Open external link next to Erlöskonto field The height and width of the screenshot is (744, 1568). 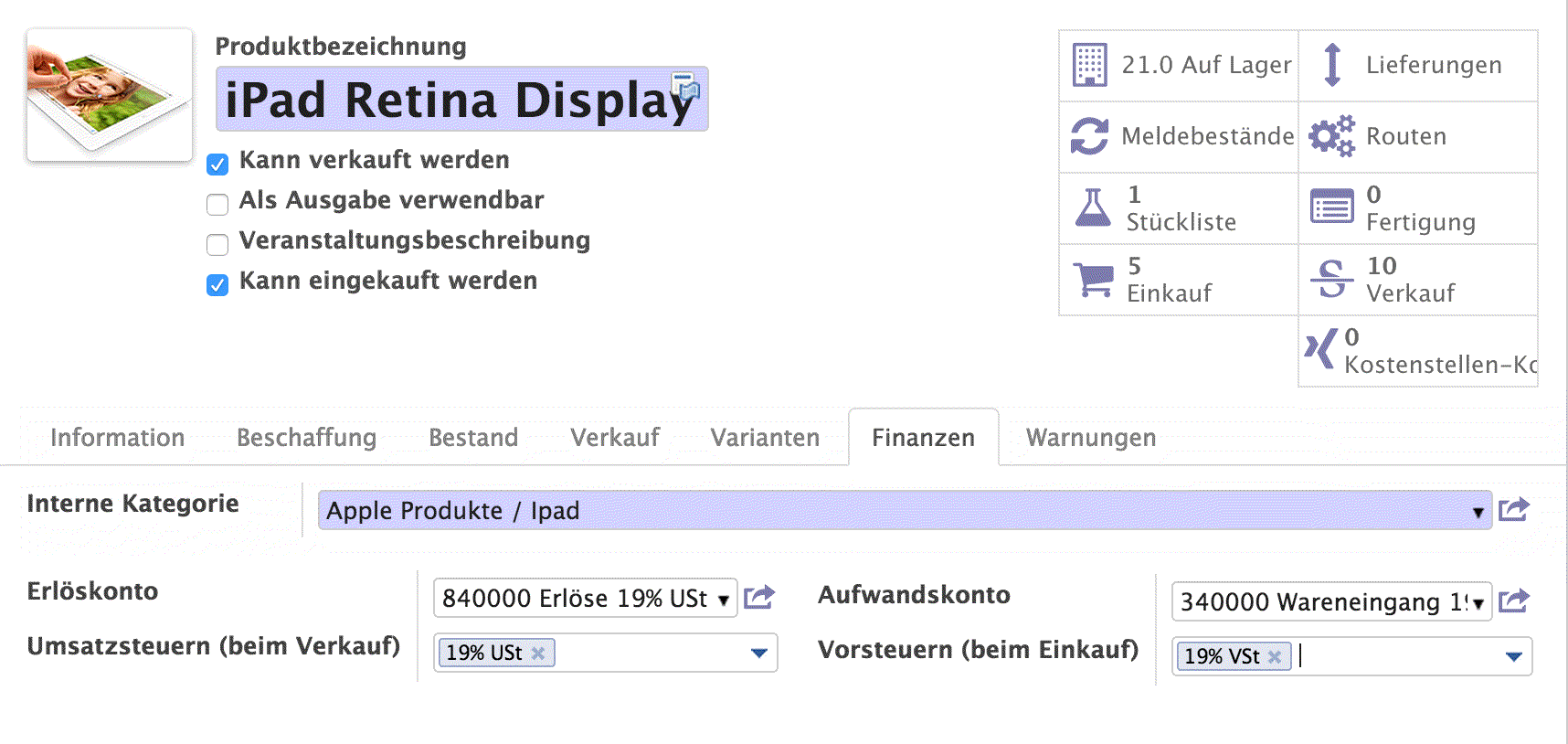point(758,599)
